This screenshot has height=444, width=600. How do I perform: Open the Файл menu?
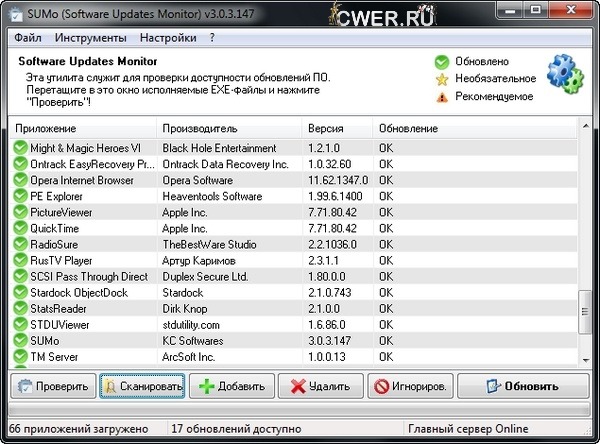28,38
